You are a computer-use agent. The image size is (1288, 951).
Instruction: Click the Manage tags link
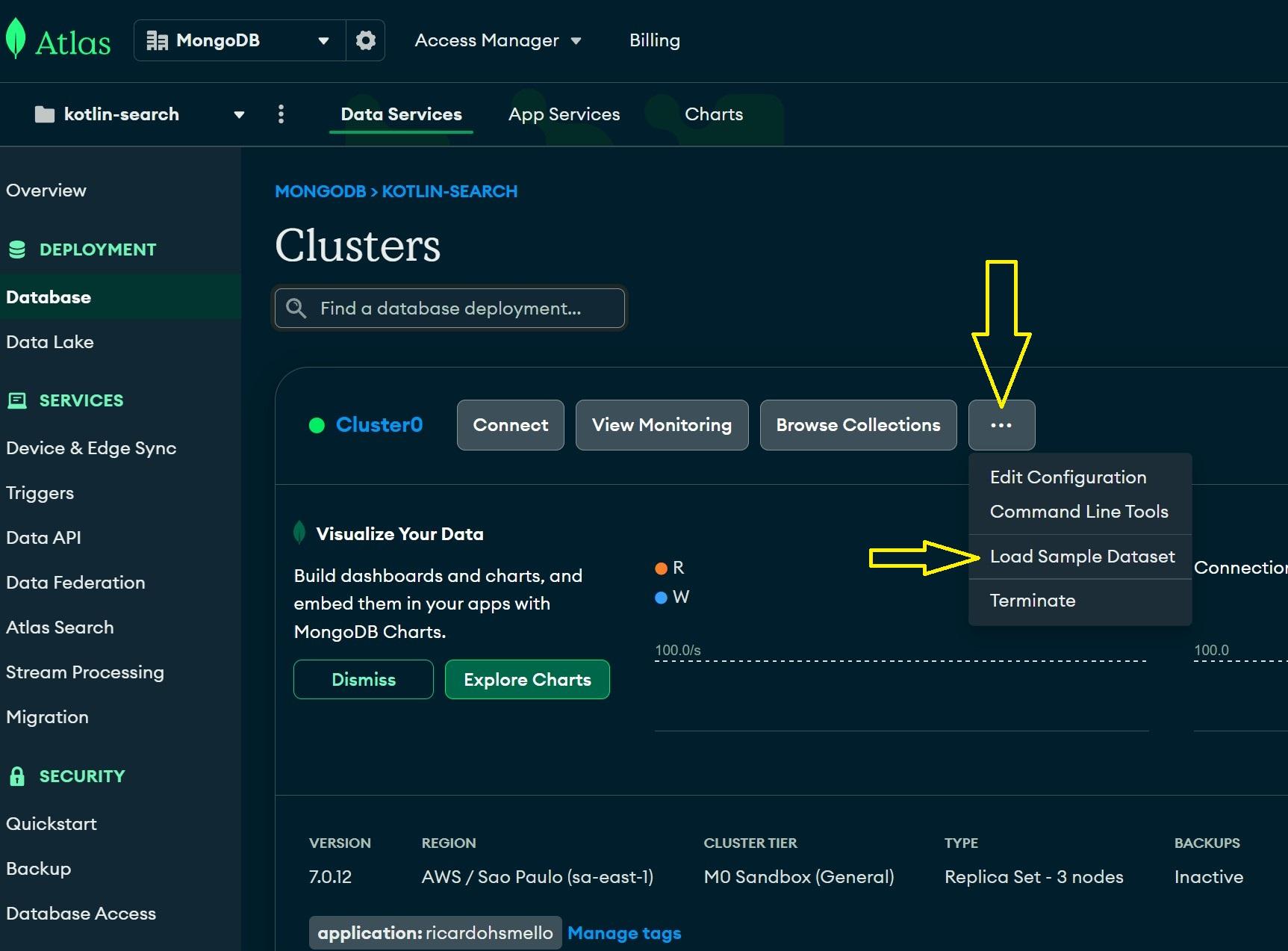624,933
